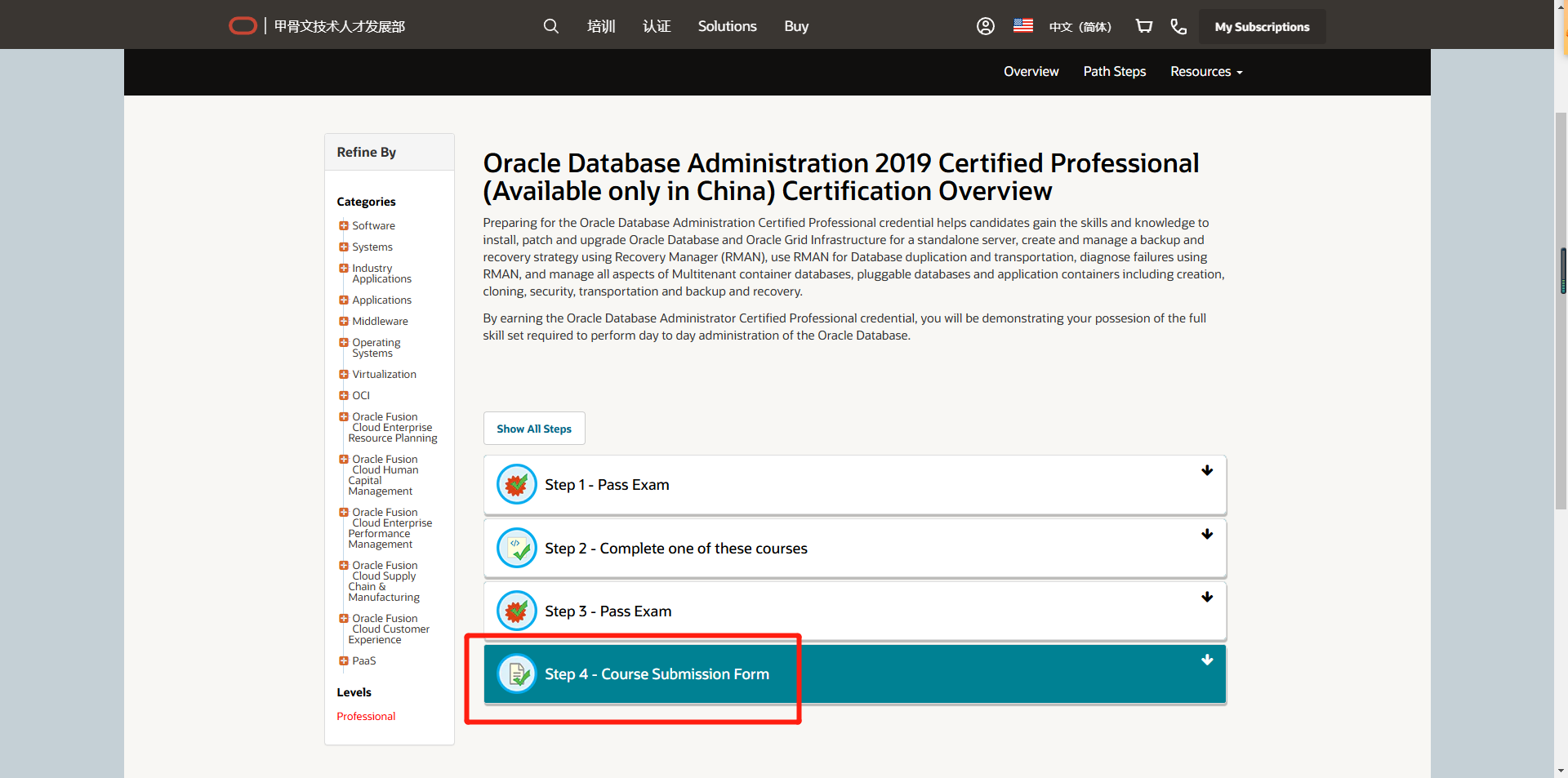Image resolution: width=1568 pixels, height=778 pixels.
Task: Click the Oracle logo
Action: (x=243, y=25)
